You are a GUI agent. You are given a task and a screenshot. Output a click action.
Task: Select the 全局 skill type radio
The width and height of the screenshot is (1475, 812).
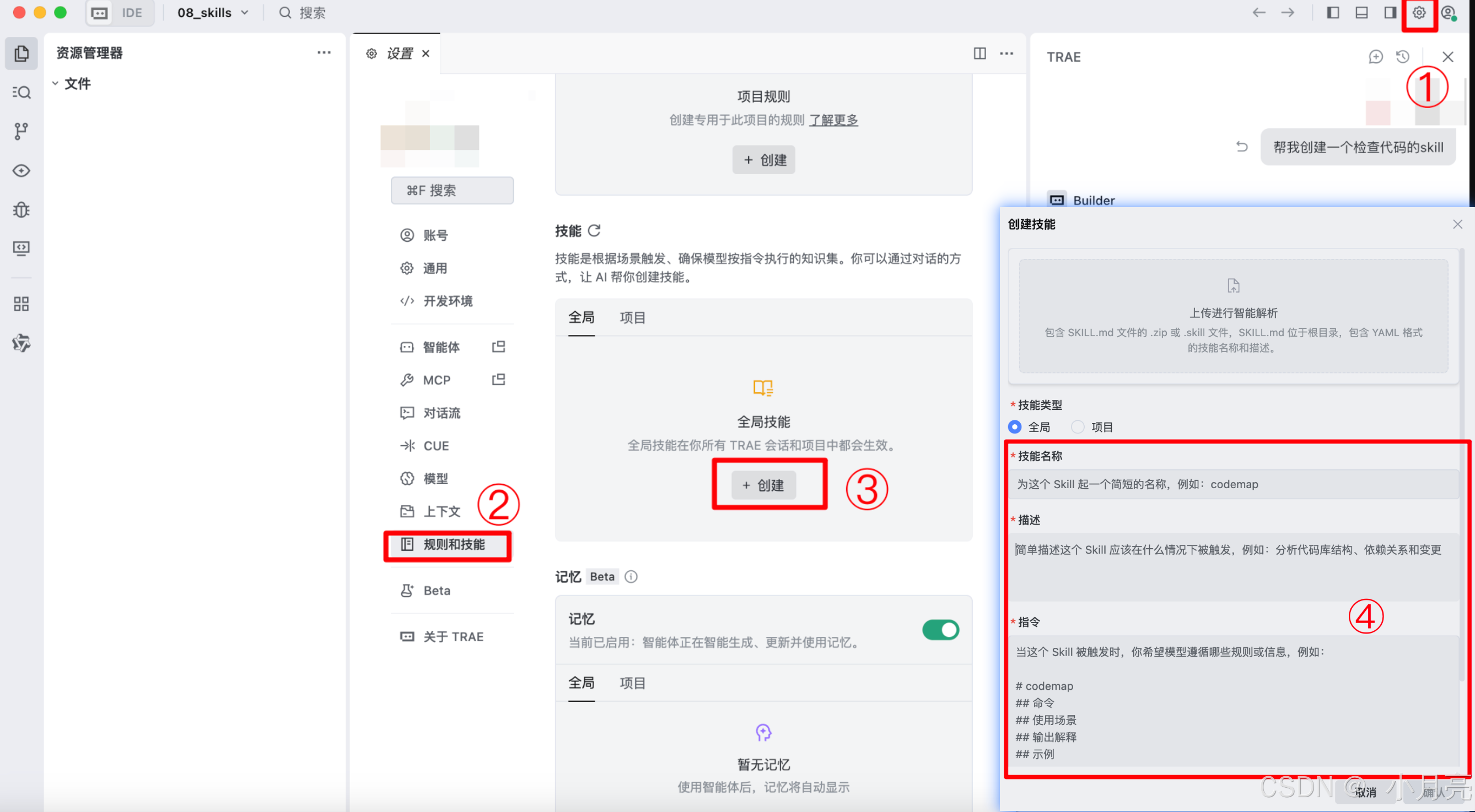pos(1014,427)
